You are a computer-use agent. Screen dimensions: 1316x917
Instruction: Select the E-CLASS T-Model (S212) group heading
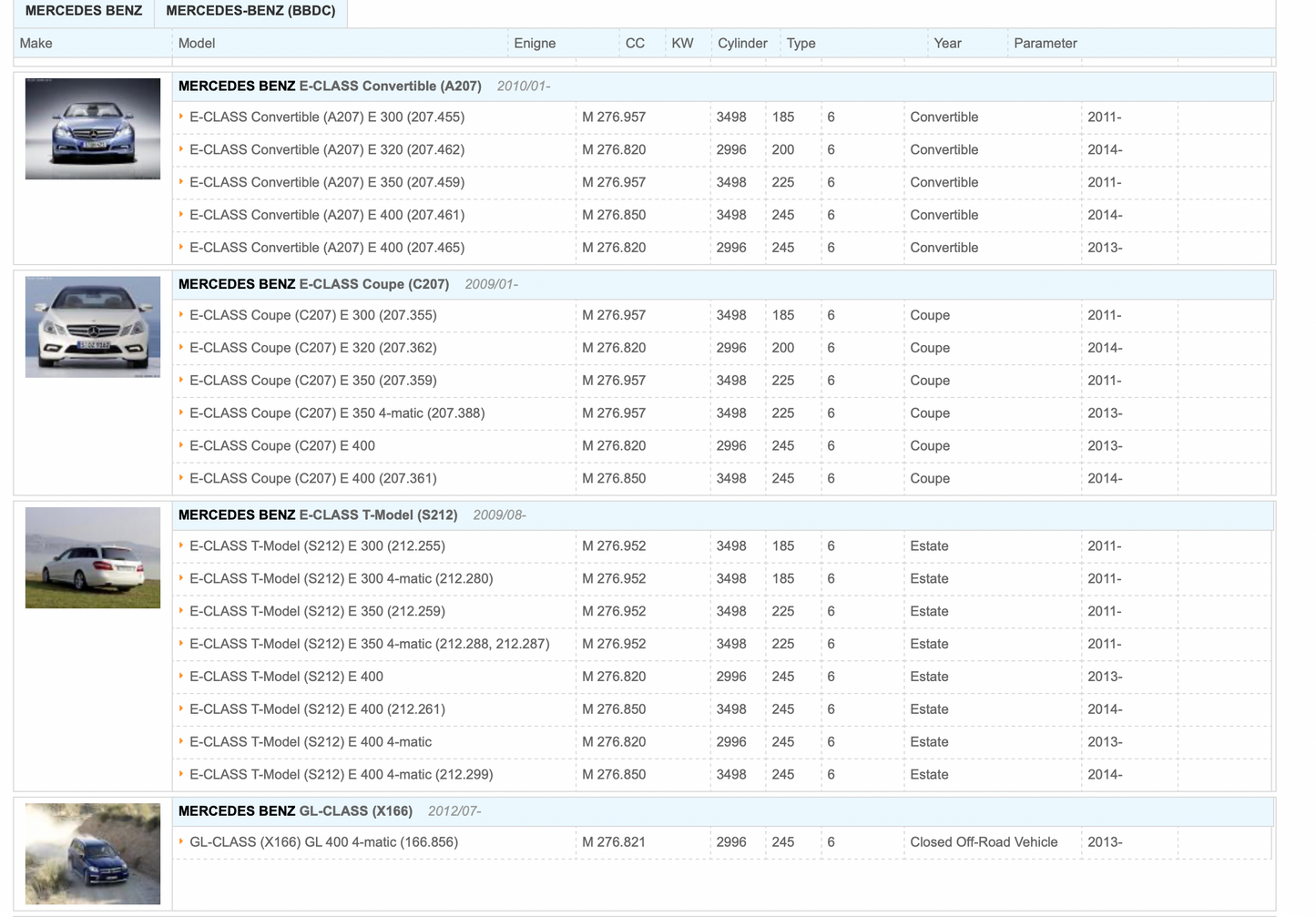coord(318,515)
